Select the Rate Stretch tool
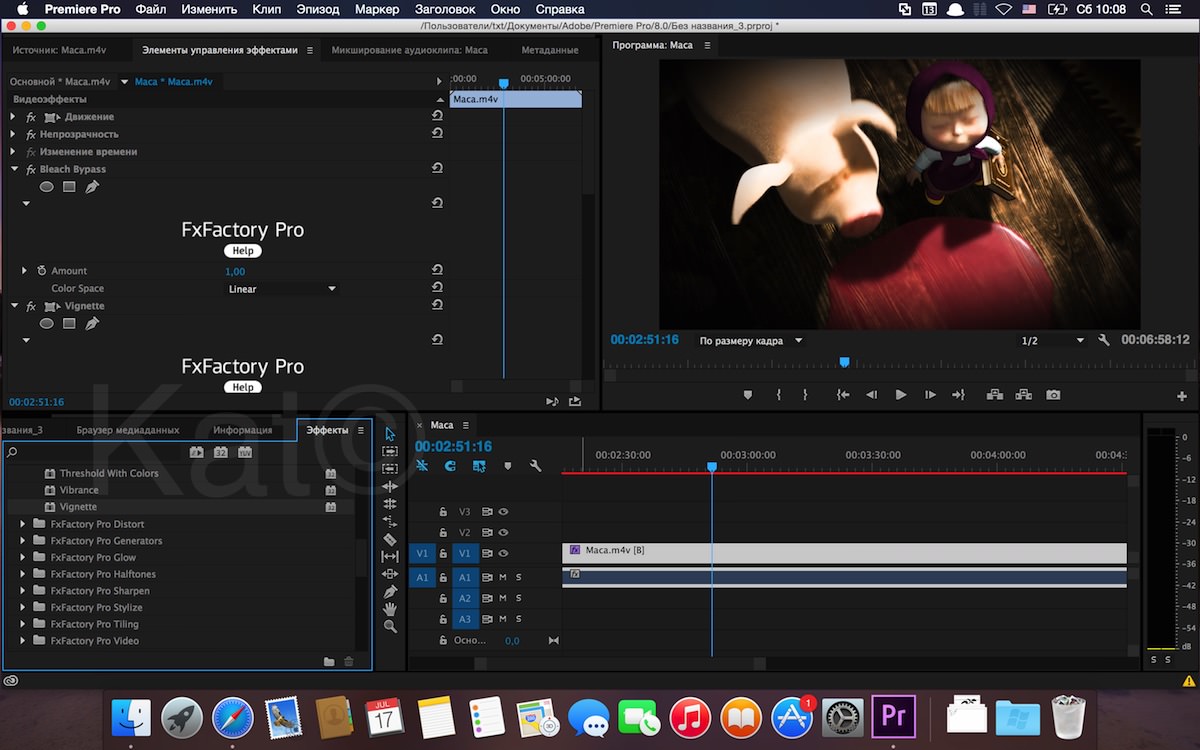Image resolution: width=1200 pixels, height=750 pixels. pos(390,521)
